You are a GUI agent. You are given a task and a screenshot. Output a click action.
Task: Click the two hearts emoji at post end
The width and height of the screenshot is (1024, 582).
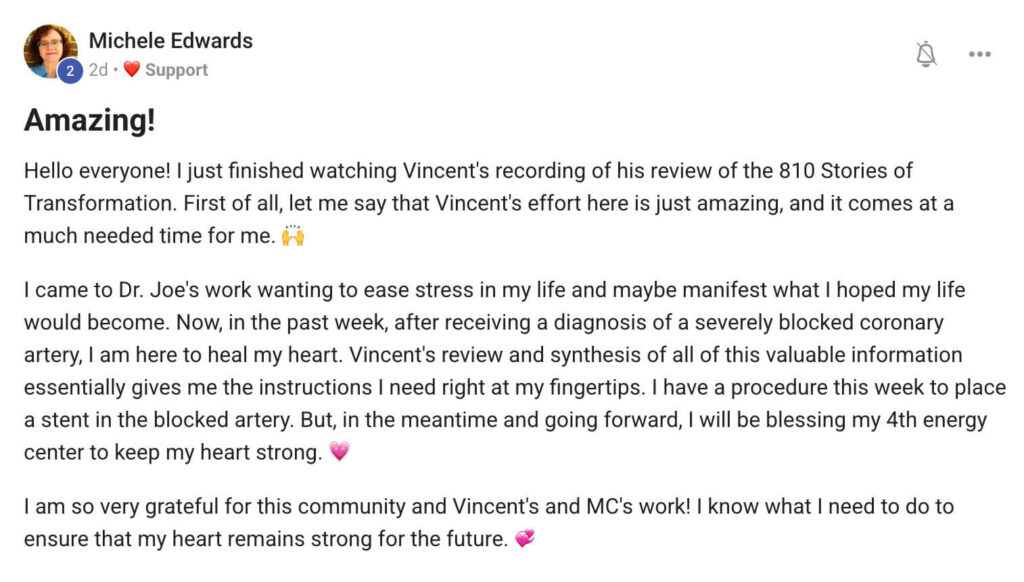coord(525,538)
